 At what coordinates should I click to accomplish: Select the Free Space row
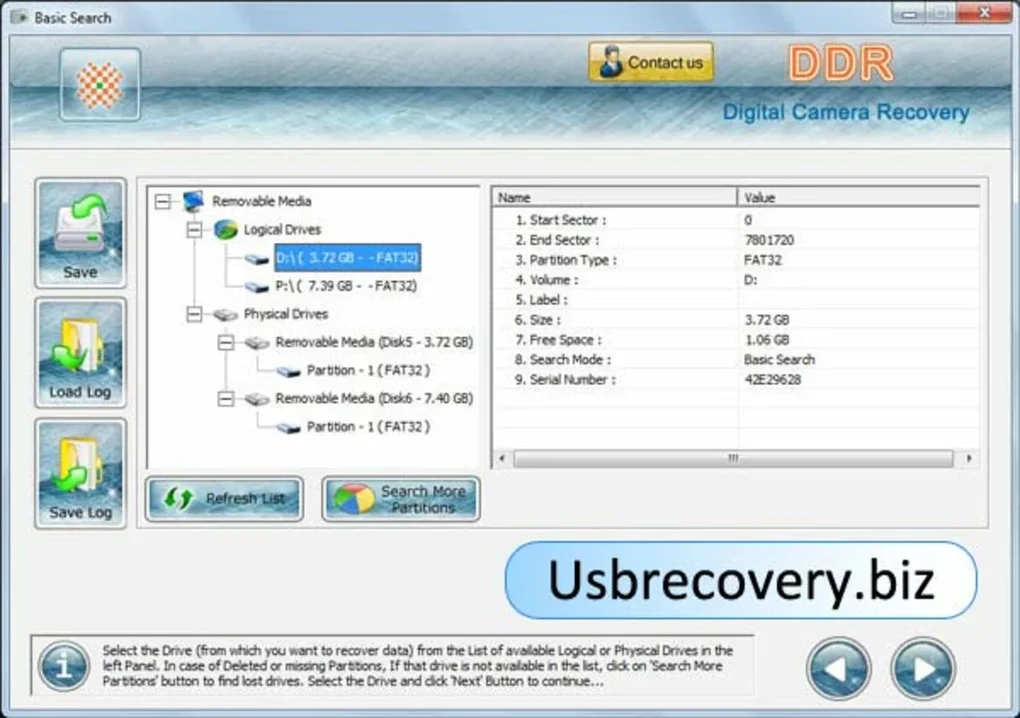[736, 340]
